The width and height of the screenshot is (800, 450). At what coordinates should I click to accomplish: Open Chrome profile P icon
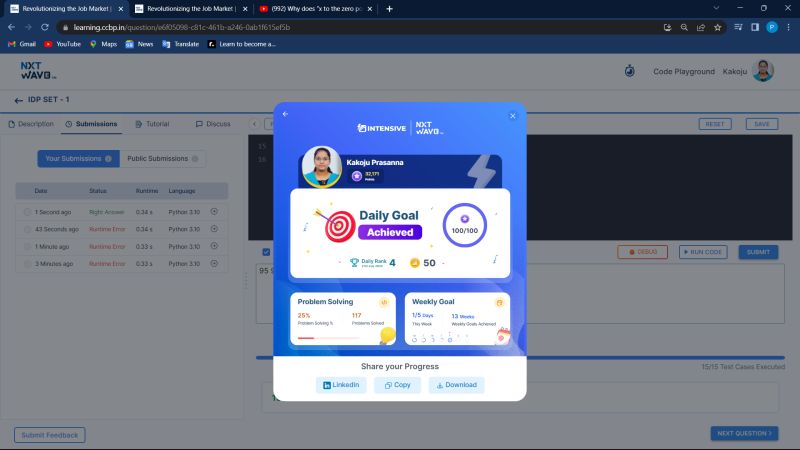pos(772,27)
